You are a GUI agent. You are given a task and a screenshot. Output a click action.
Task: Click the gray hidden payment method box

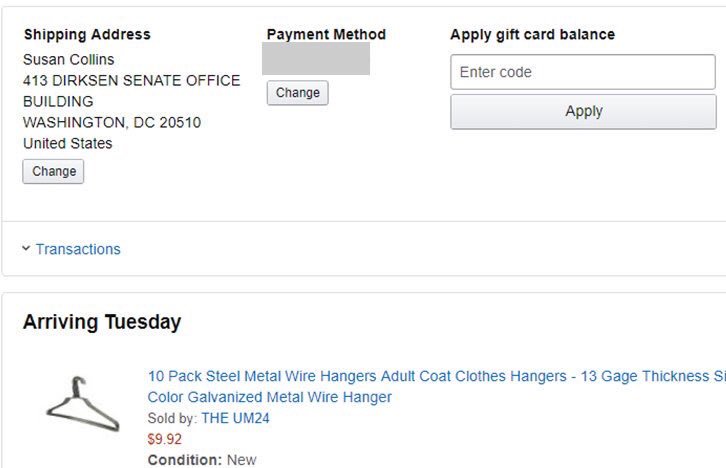click(316, 59)
